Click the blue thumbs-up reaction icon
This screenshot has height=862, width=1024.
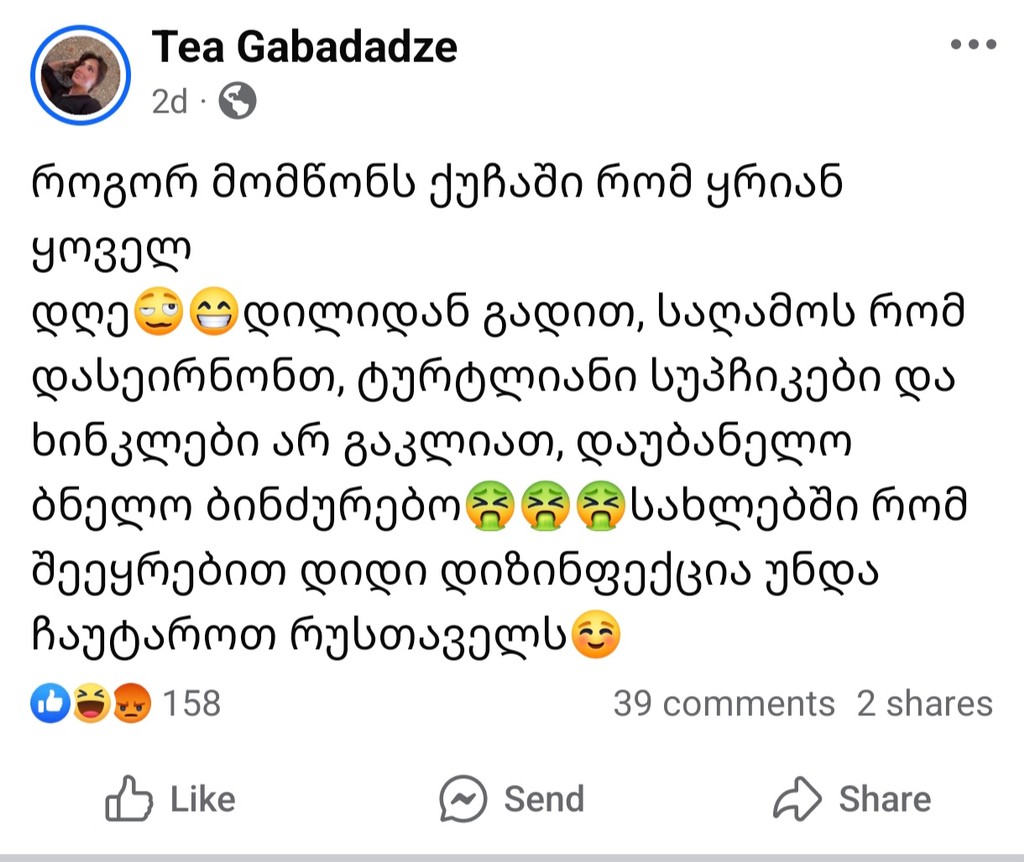(x=51, y=704)
